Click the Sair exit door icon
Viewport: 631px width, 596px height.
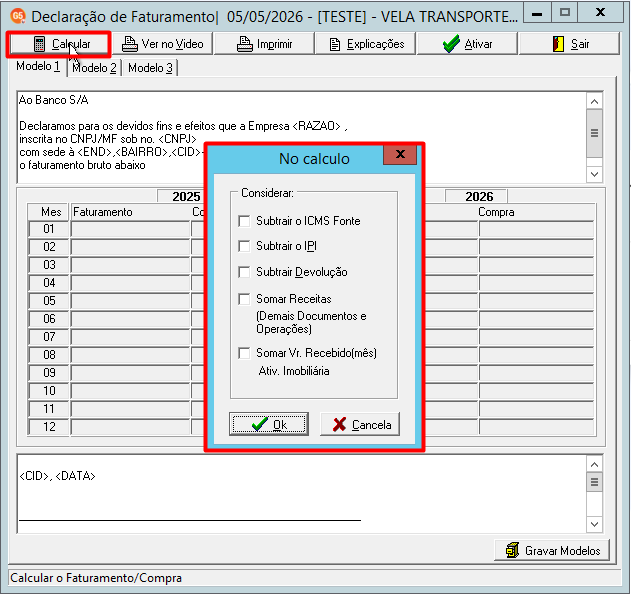click(x=558, y=44)
